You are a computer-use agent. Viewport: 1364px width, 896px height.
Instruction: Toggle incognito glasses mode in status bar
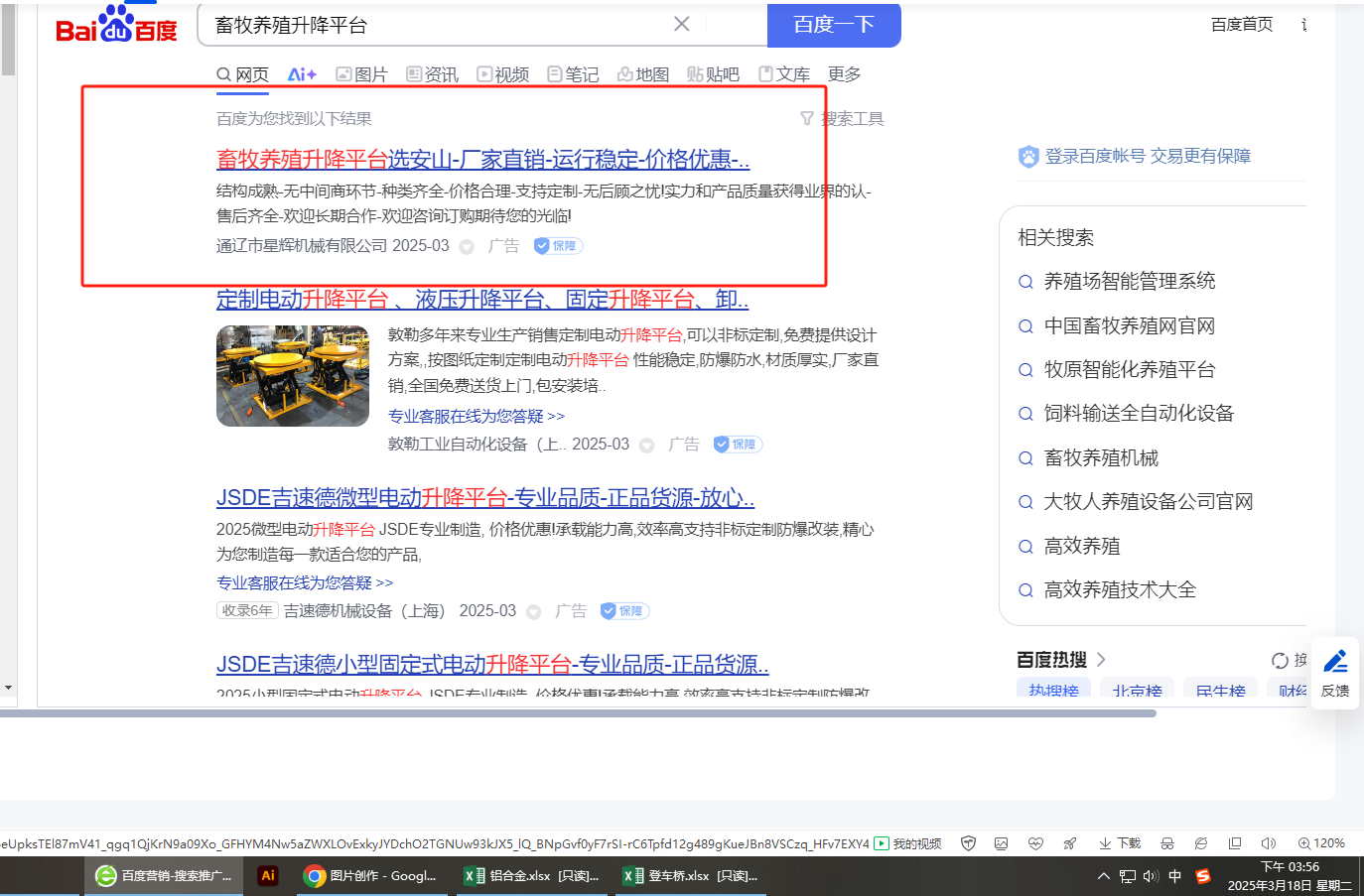1167,843
